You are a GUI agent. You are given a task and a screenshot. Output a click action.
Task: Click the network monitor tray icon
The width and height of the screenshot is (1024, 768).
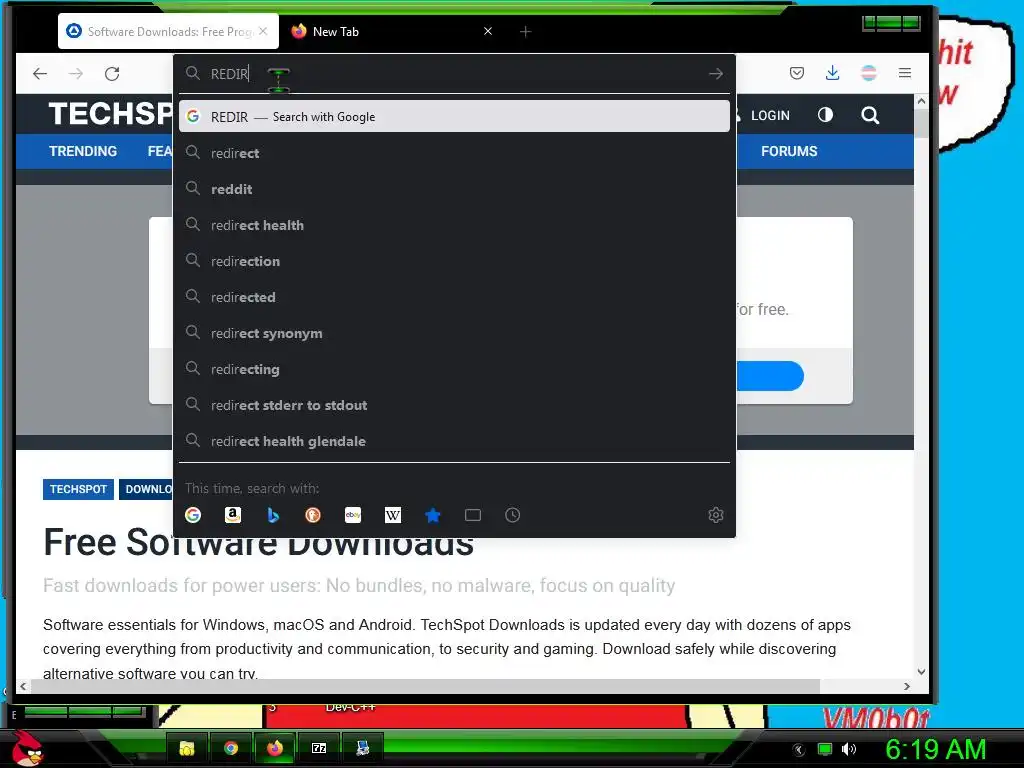(825, 749)
